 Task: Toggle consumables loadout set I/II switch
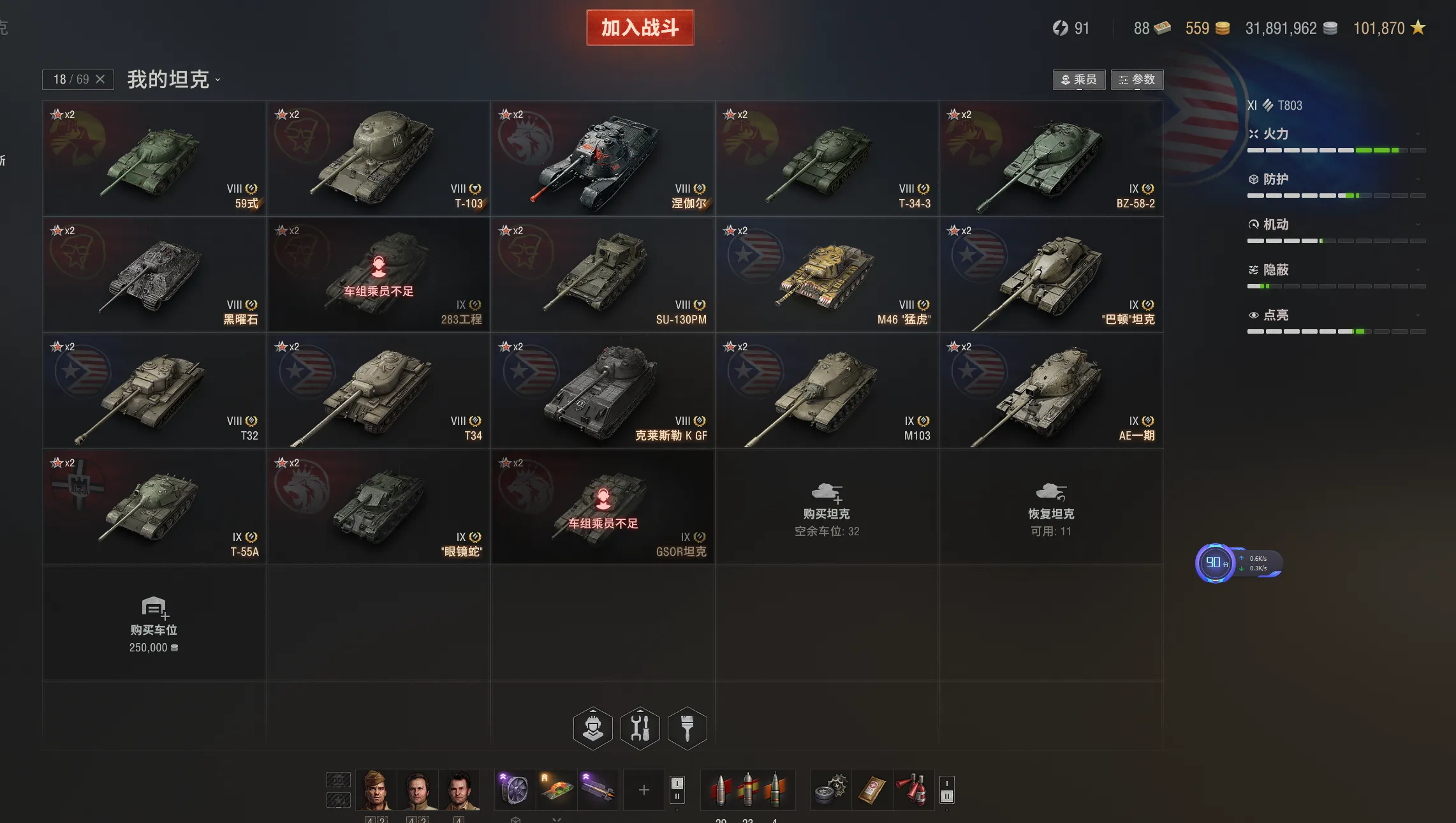click(x=947, y=790)
